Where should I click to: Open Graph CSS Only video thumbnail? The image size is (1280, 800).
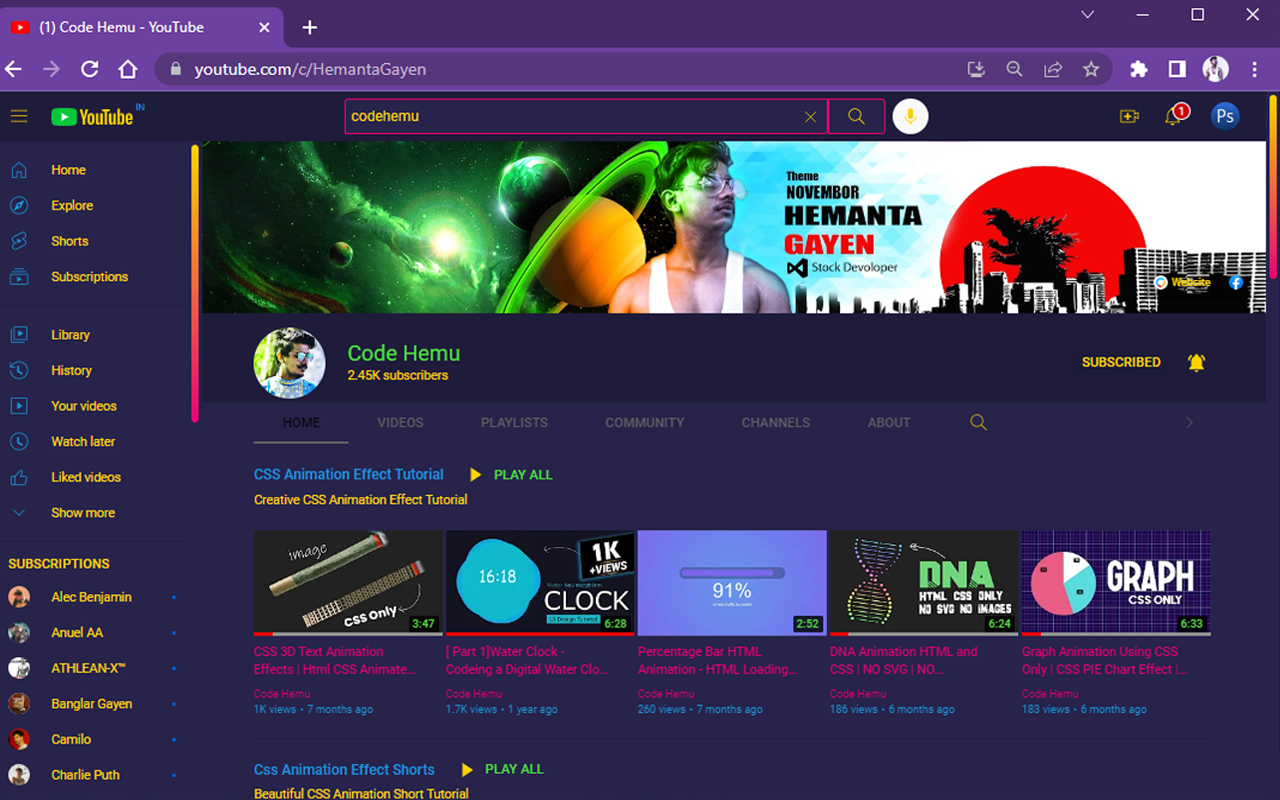(x=1116, y=583)
